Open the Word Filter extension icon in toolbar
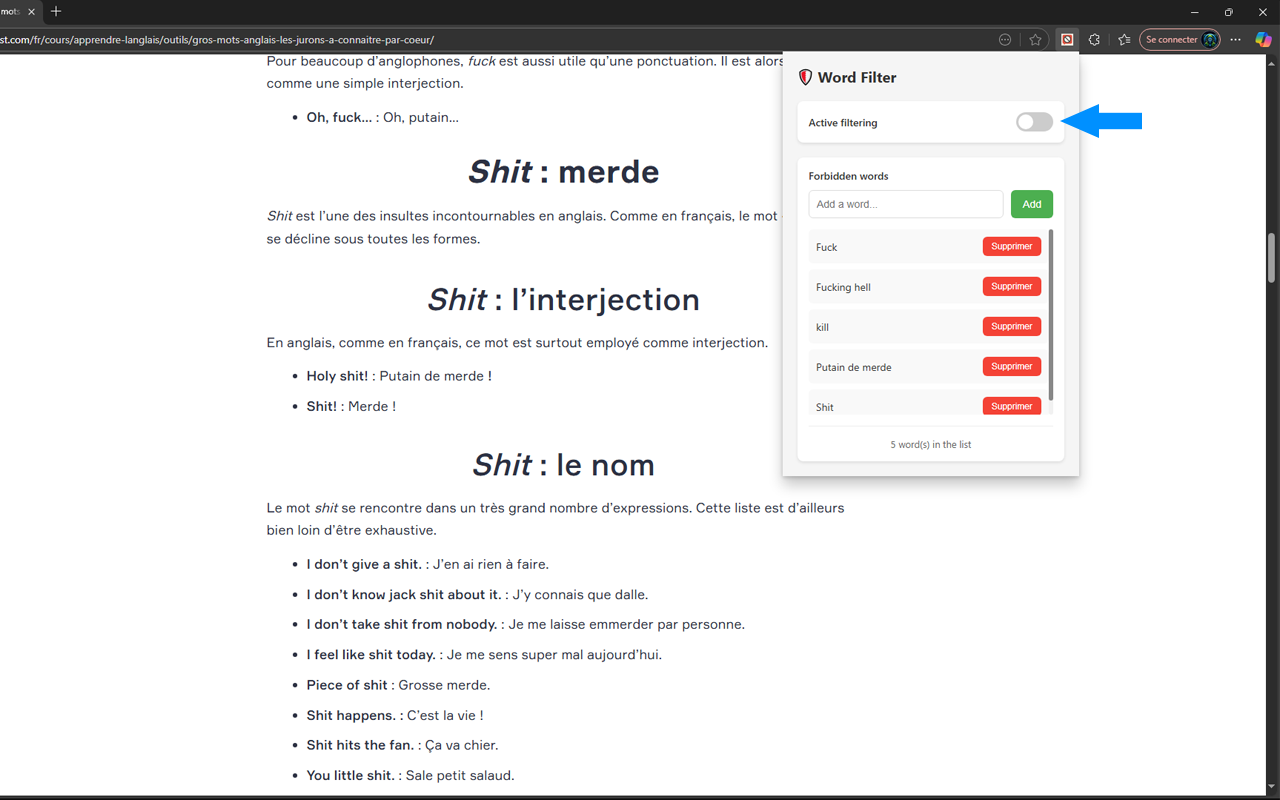 click(x=1067, y=39)
